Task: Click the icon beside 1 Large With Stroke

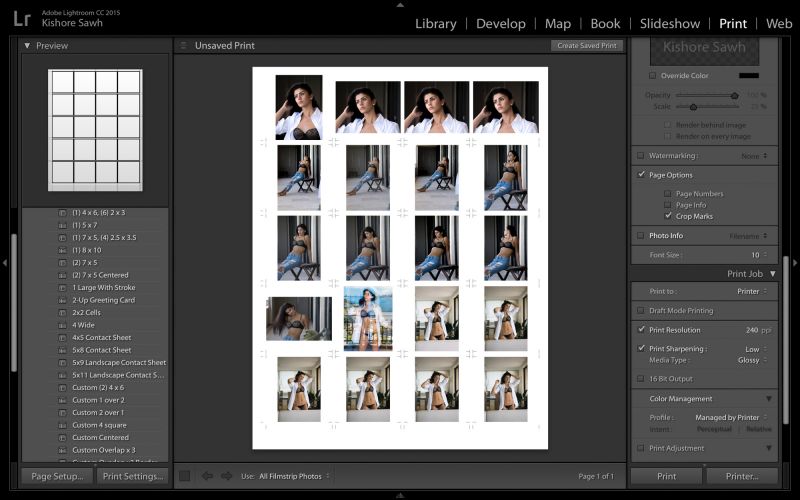Action: point(62,288)
